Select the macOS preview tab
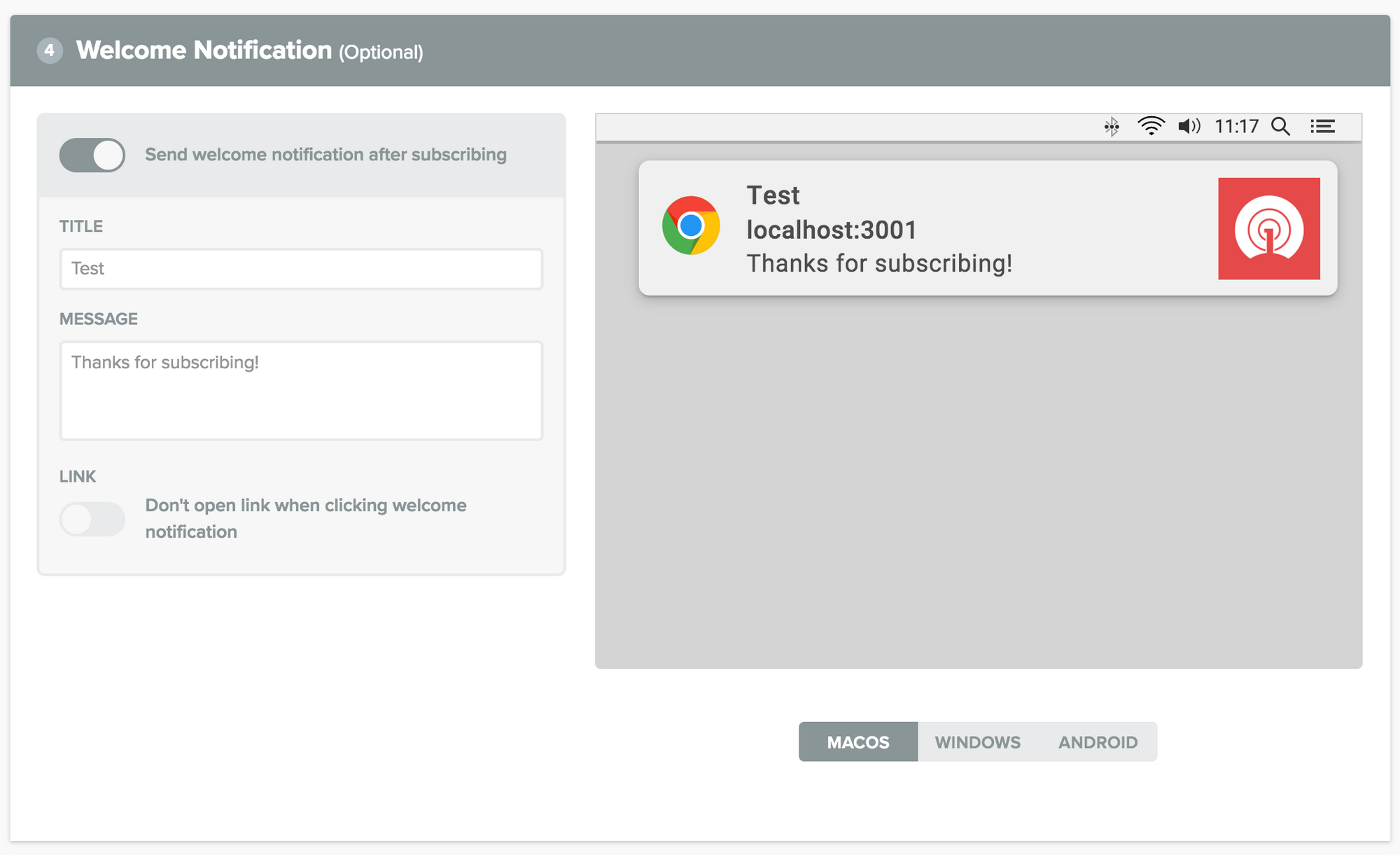The width and height of the screenshot is (1400, 855). 858,742
